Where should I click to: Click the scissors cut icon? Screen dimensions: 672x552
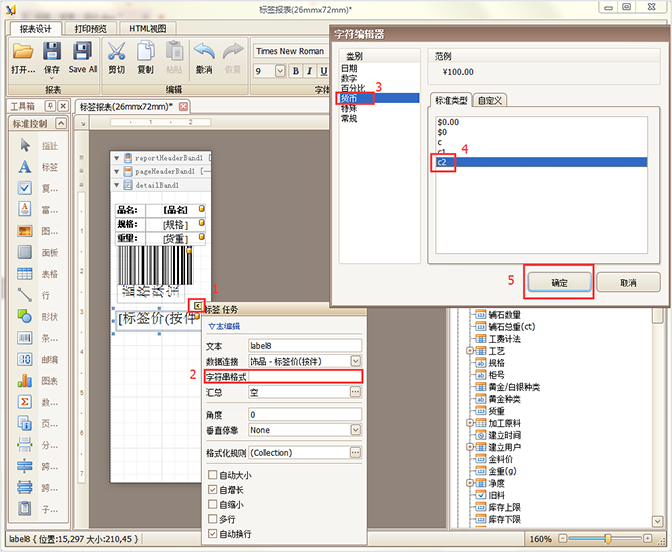117,51
